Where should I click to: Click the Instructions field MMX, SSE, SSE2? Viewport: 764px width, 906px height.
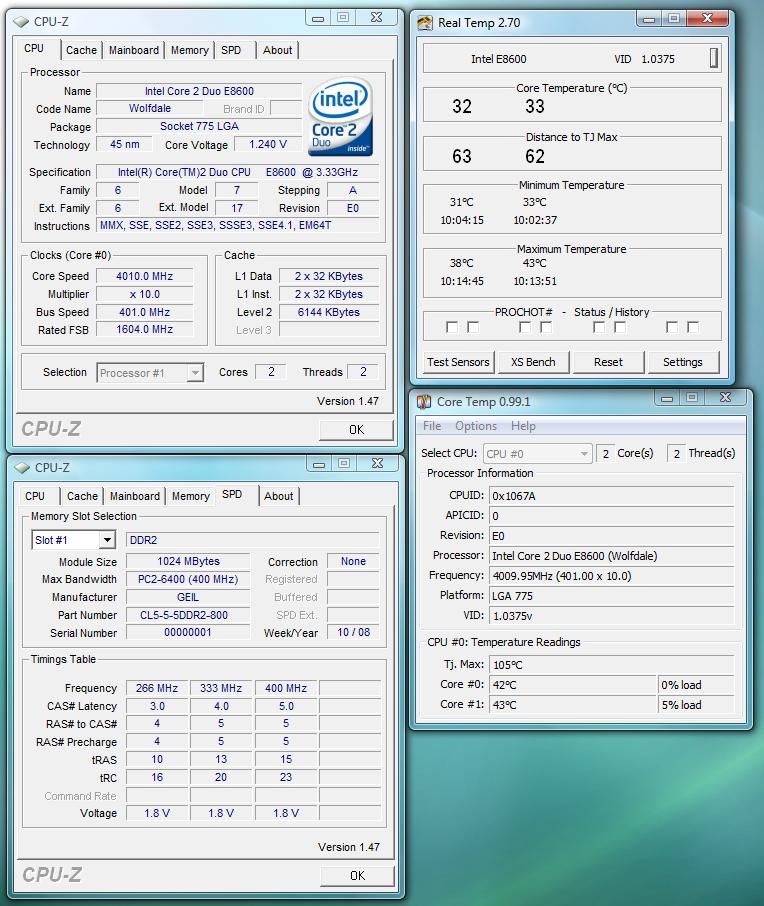point(238,225)
